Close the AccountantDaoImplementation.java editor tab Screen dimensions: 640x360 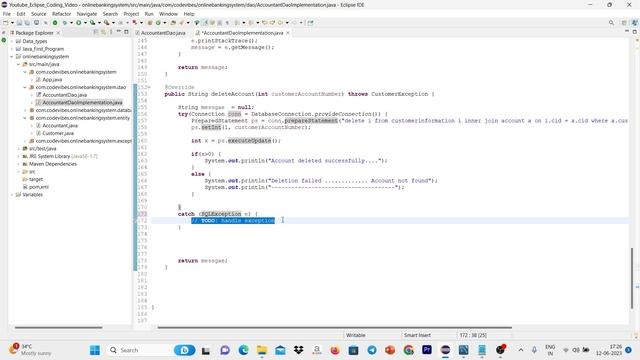pyautogui.click(x=288, y=33)
